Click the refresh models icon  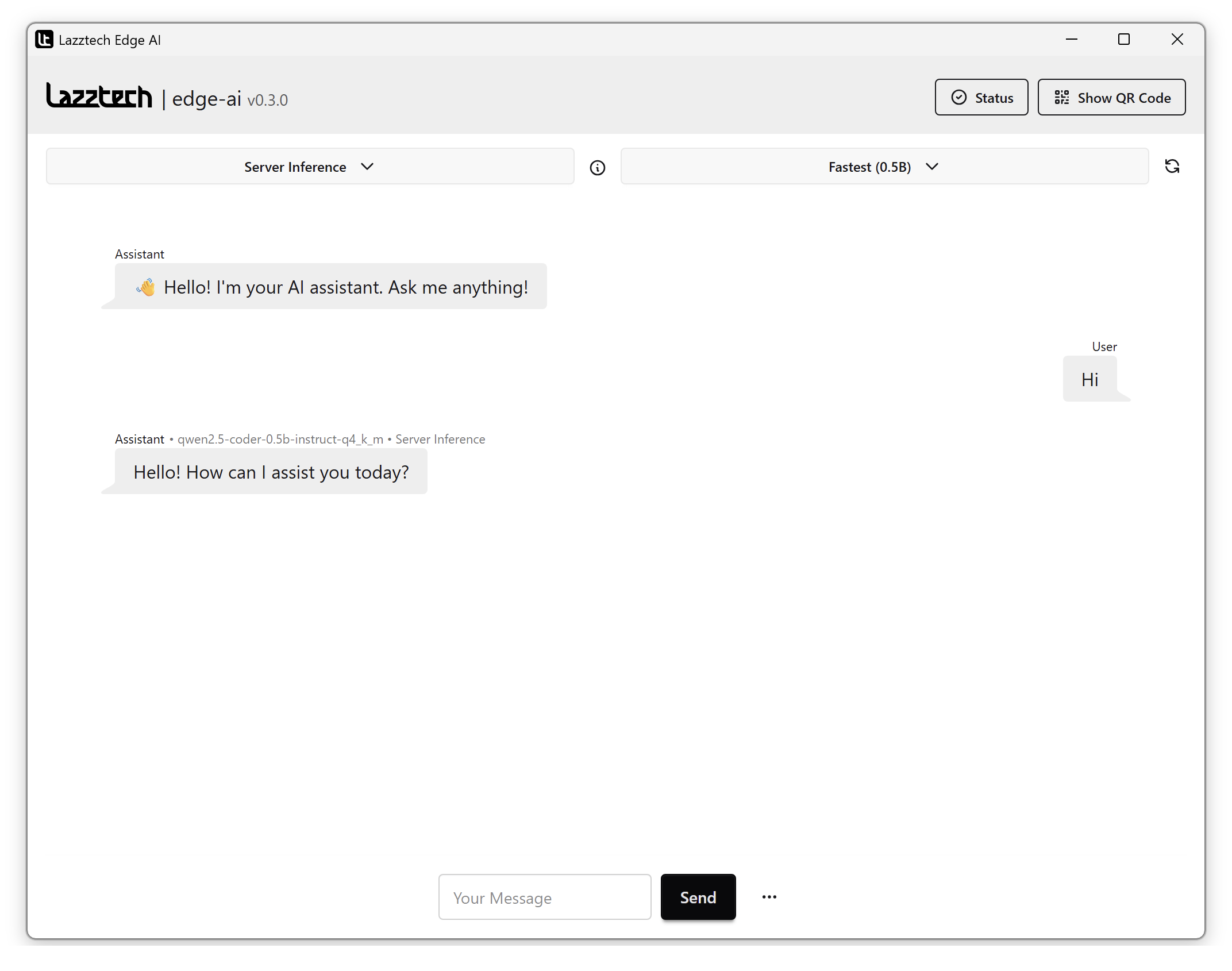click(x=1172, y=166)
